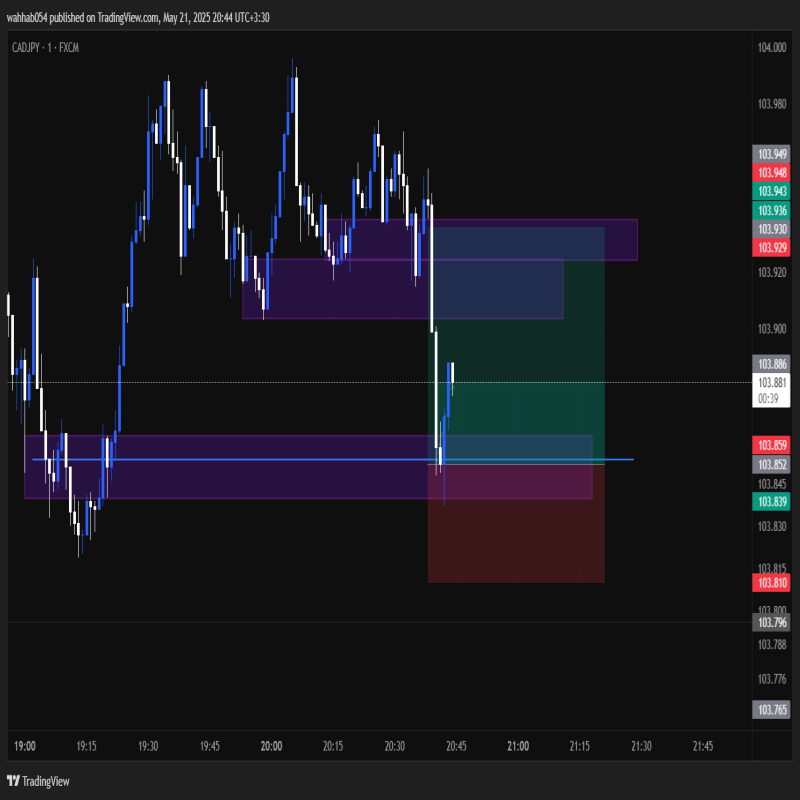
Task: Click the red 103.859 price tag
Action: 771,445
